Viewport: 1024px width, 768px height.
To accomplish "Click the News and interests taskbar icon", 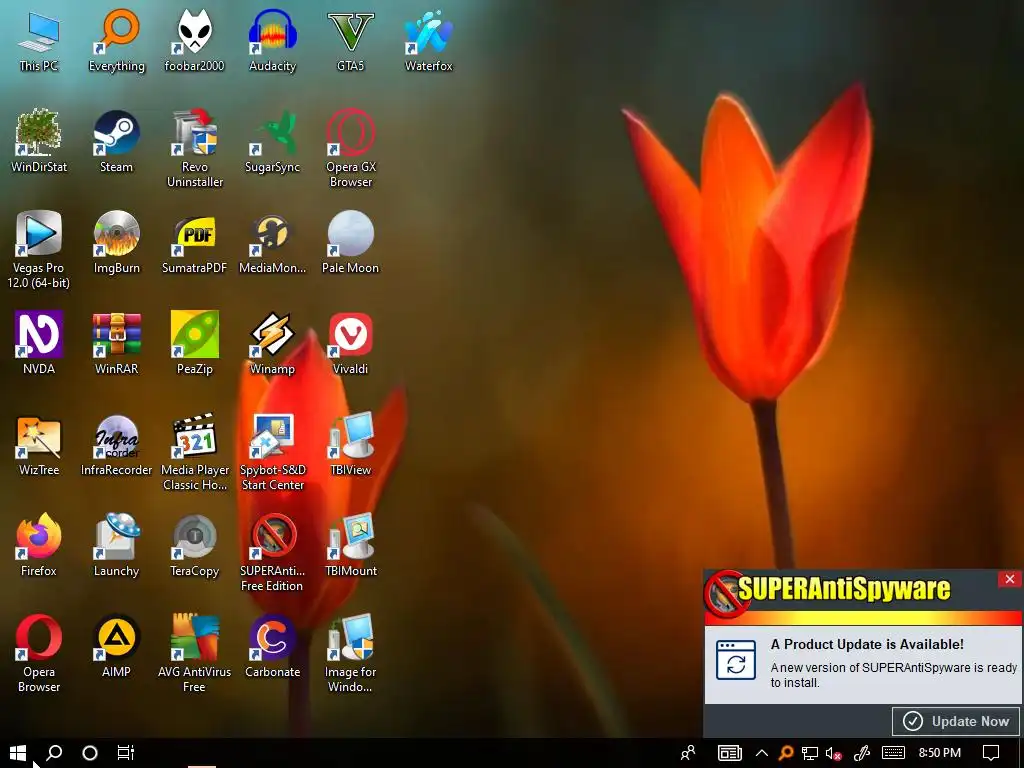I will point(729,753).
